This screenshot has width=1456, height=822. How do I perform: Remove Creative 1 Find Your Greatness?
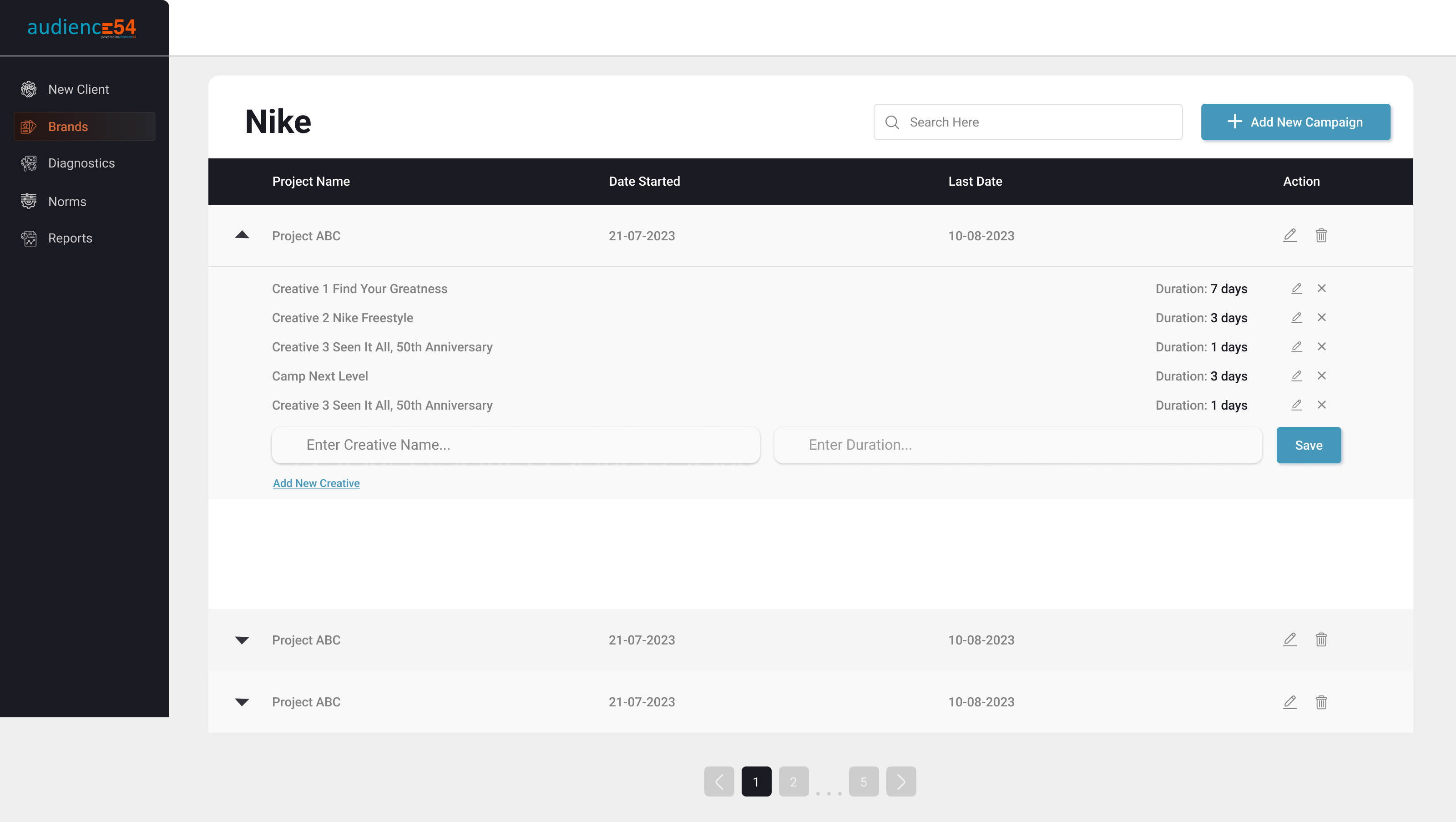pyautogui.click(x=1321, y=288)
